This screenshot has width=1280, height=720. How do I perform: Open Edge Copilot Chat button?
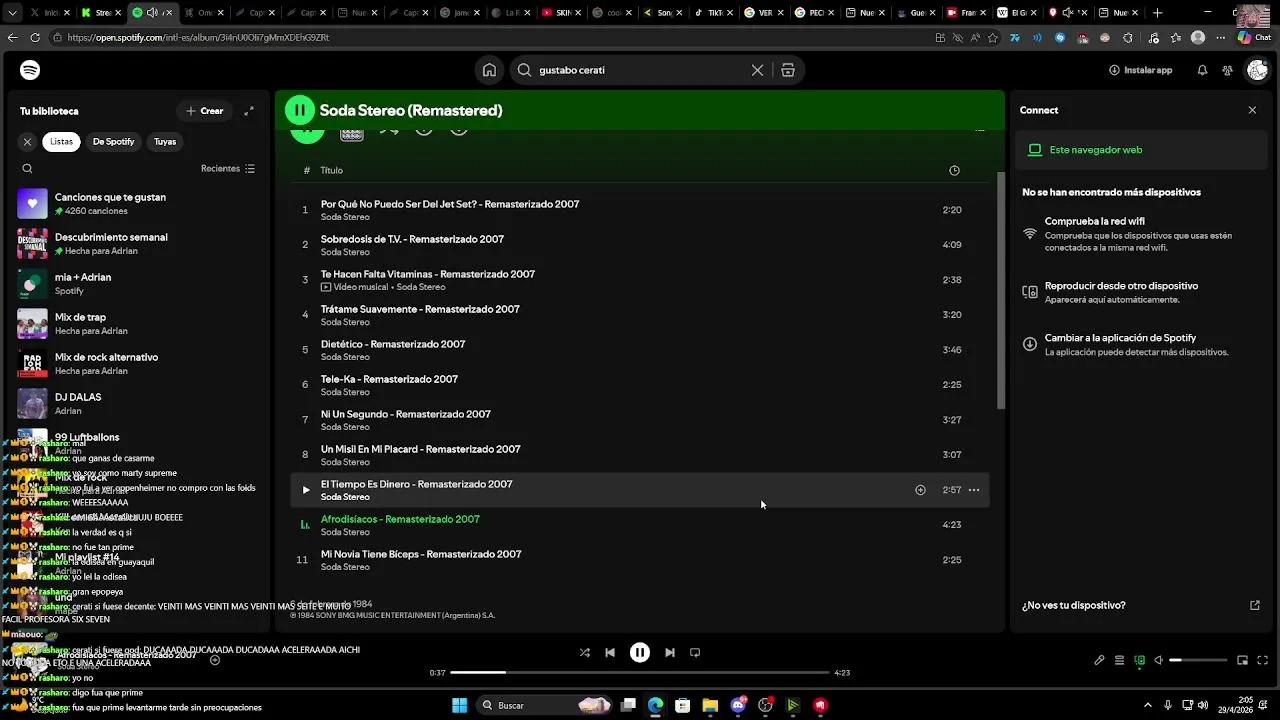(1256, 37)
